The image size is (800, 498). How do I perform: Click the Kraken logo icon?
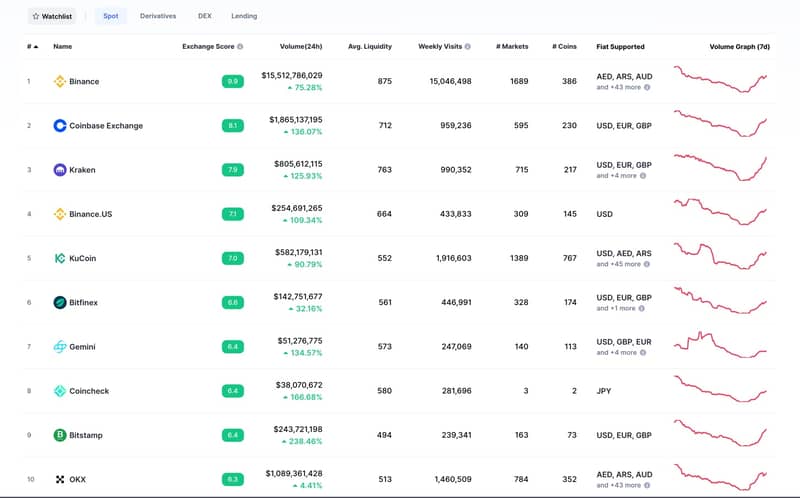click(60, 170)
